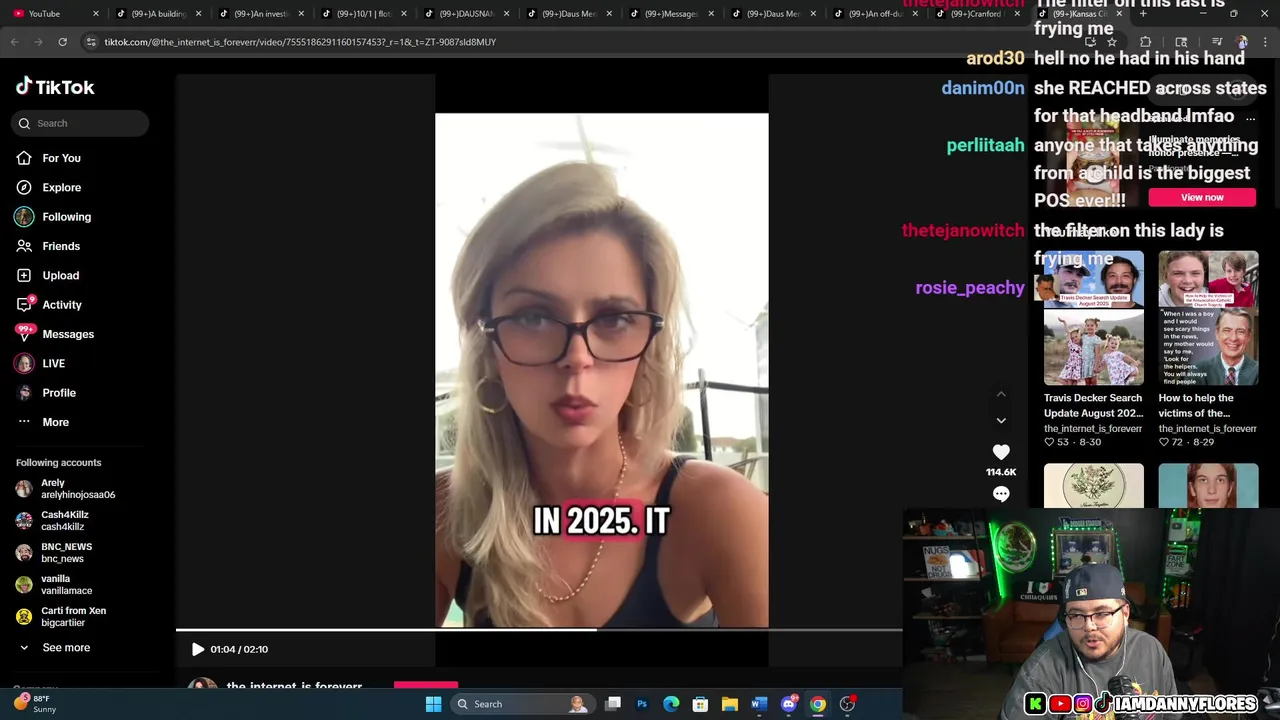Launch Photoshop from taskbar
This screenshot has width=1280, height=720.
click(642, 704)
